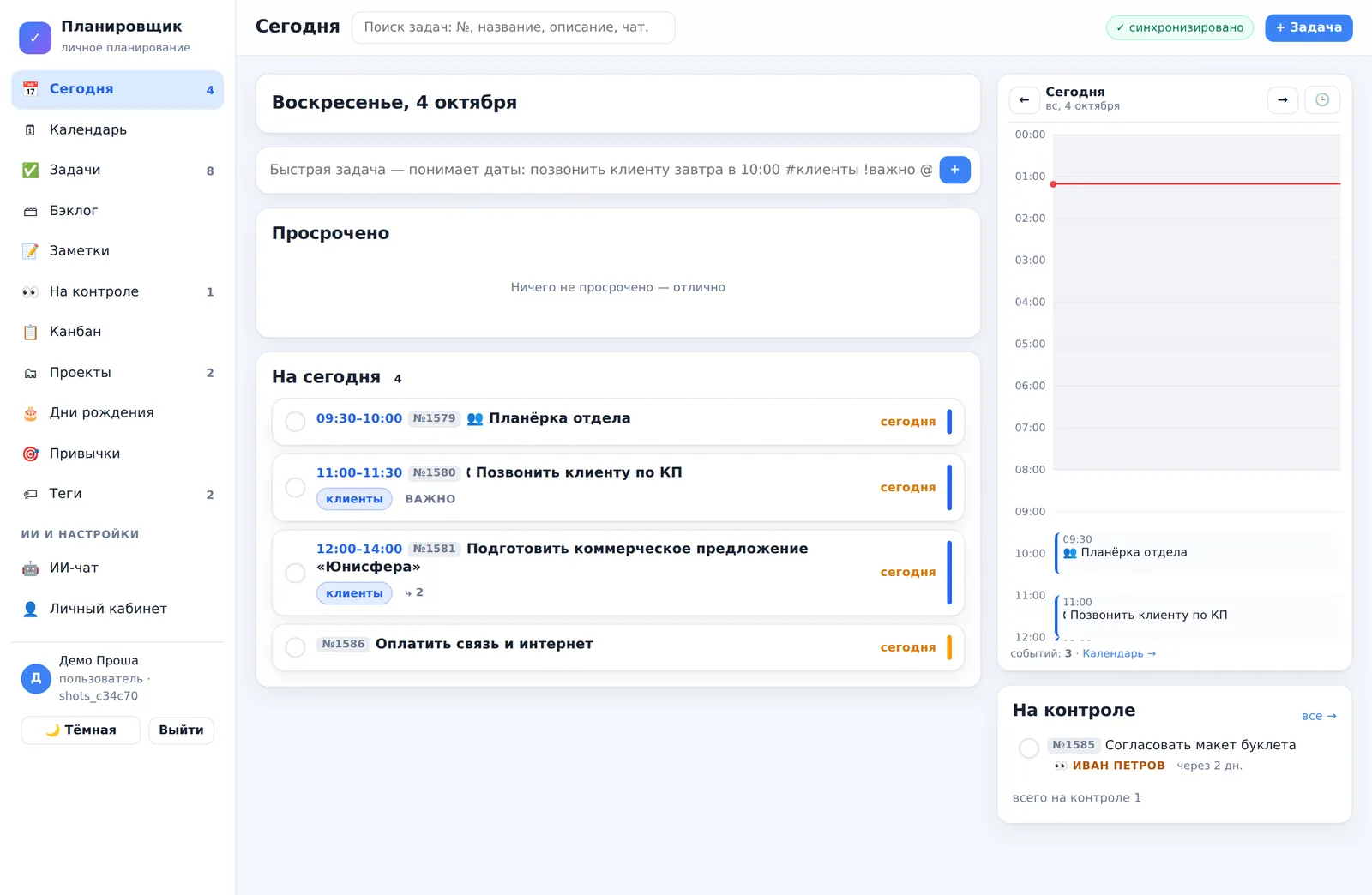Click the ВАЖНО label on task №1580
This screenshot has width=1372, height=895.
tap(430, 499)
